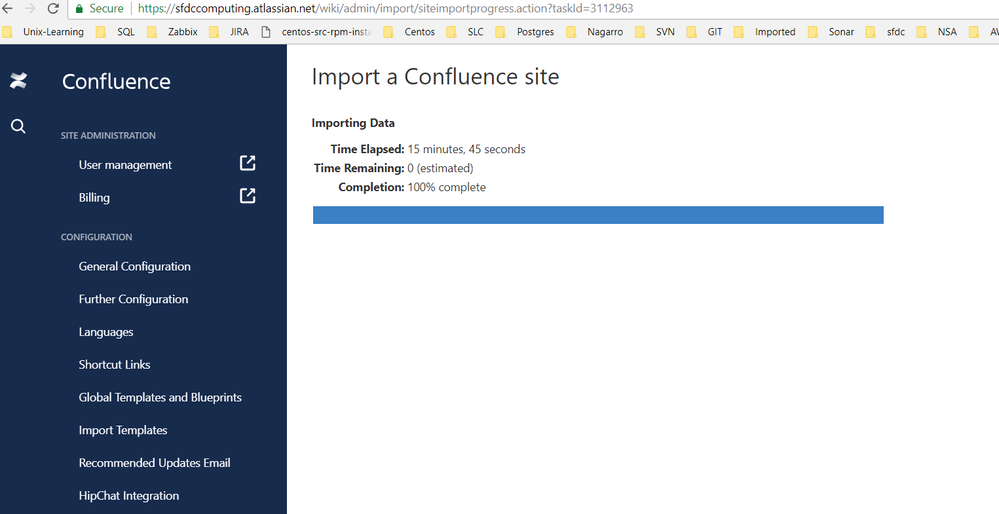Click external link icon beside Billing
Viewport: 999px width, 514px height.
[247, 196]
